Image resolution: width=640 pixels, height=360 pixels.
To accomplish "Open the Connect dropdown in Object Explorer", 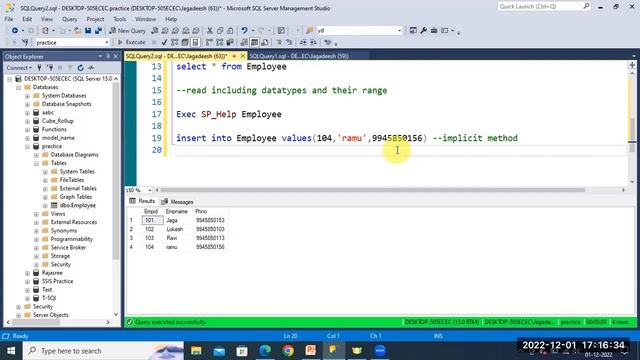I will pos(19,68).
